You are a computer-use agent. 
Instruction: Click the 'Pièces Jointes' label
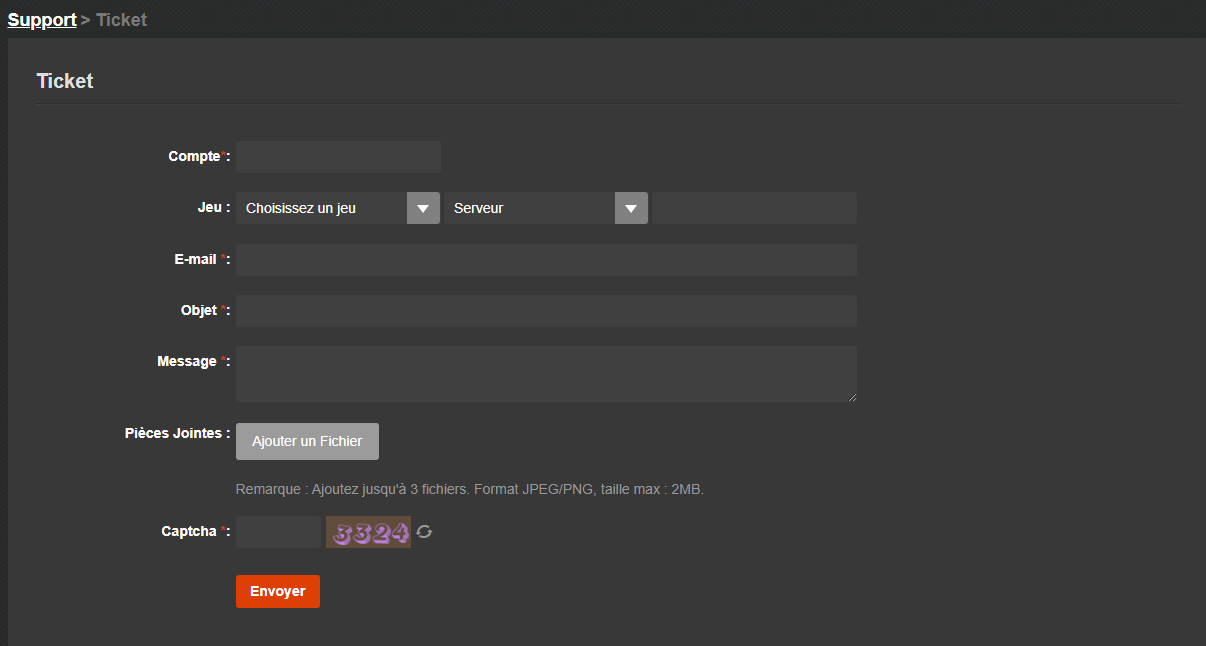coord(173,434)
